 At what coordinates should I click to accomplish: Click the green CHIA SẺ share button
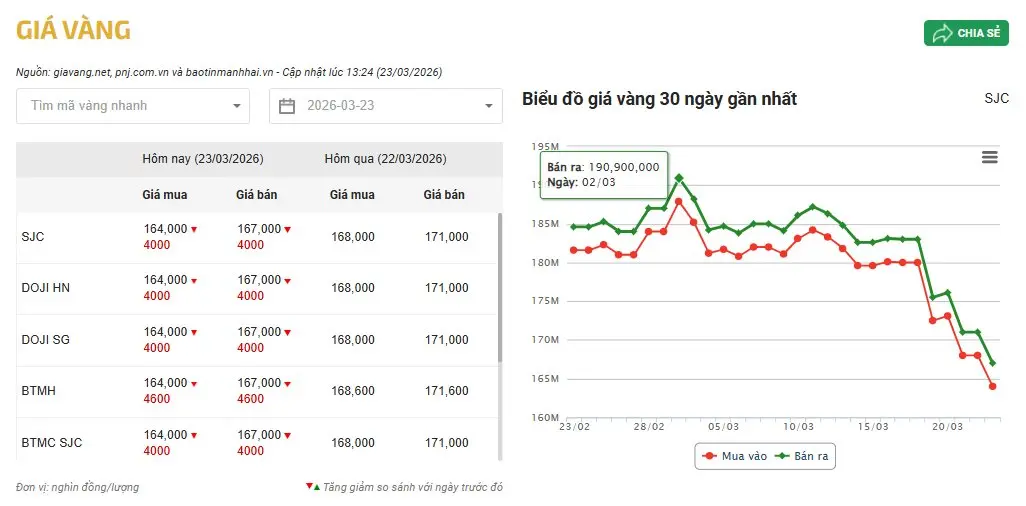(966, 33)
